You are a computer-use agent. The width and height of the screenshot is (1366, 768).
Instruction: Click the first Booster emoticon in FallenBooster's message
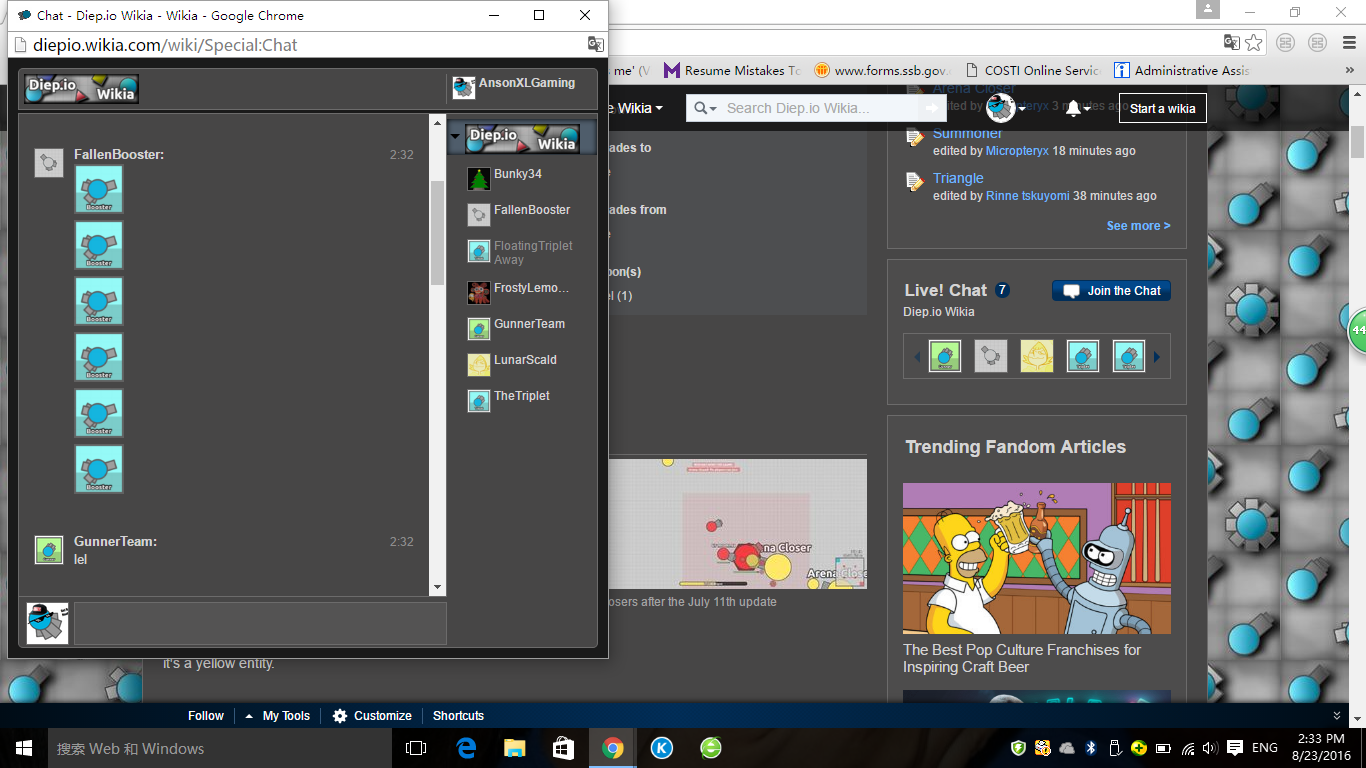99,190
